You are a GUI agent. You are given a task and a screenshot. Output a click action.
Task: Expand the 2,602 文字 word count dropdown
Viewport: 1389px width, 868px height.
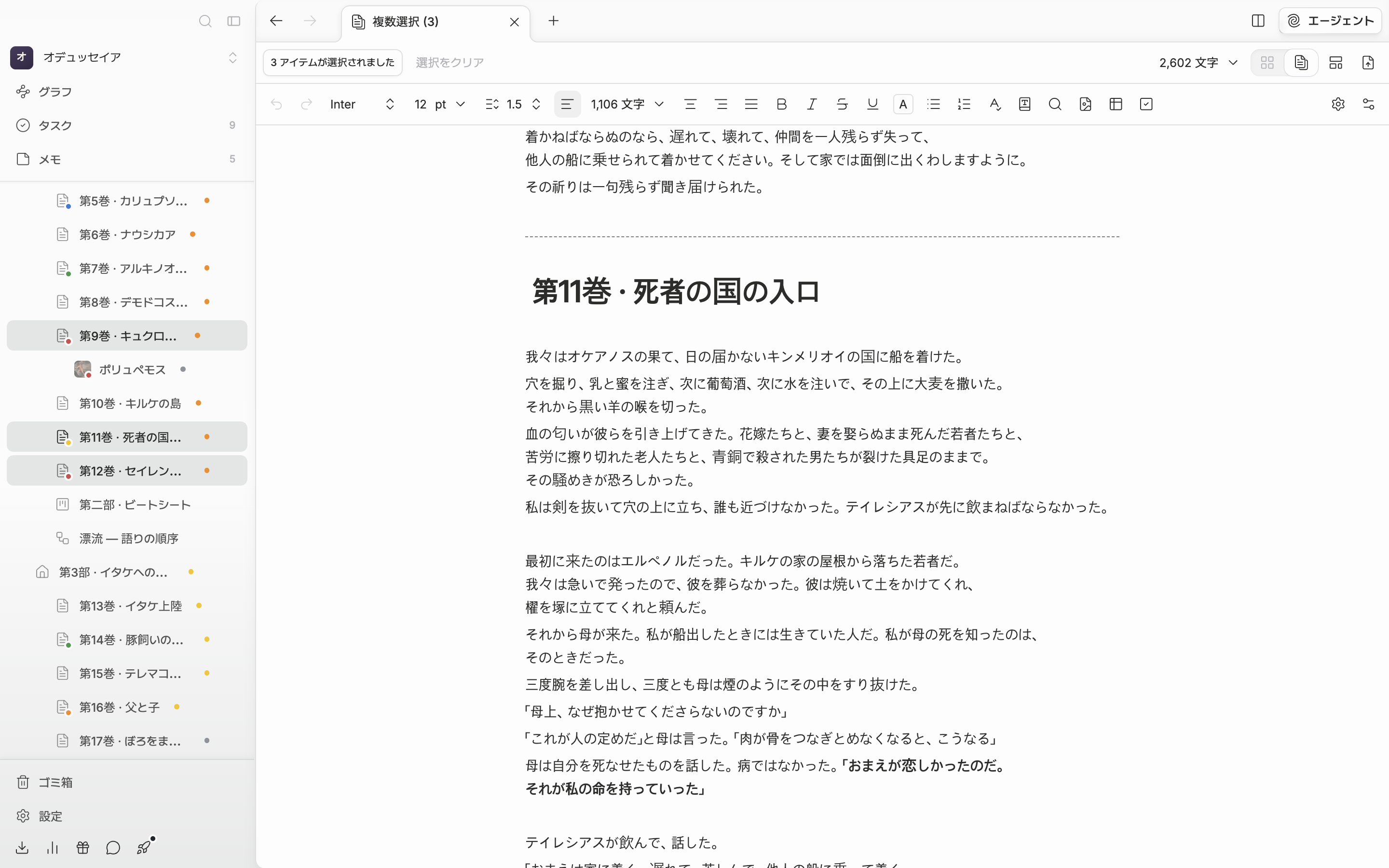[1198, 63]
